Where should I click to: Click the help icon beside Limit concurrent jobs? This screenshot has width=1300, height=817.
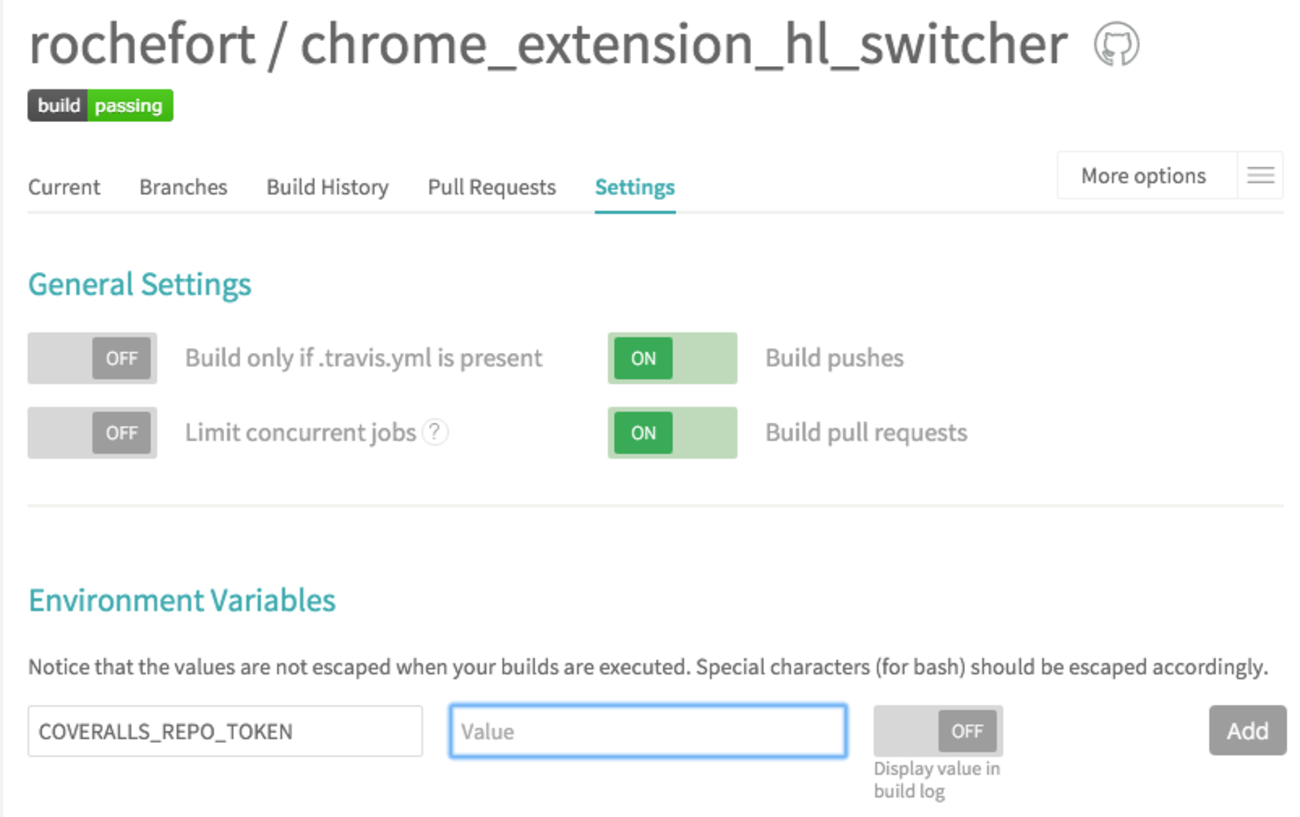(434, 432)
